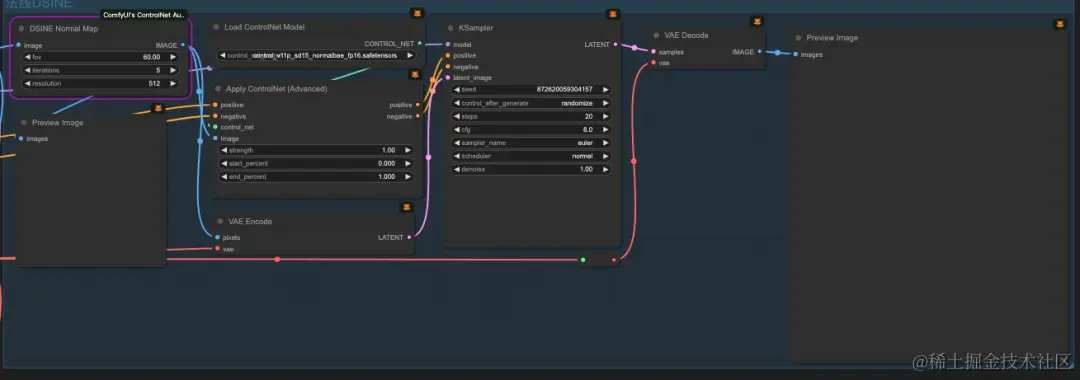
Task: Decrease cfg value with its left arrow
Action: tap(457, 129)
